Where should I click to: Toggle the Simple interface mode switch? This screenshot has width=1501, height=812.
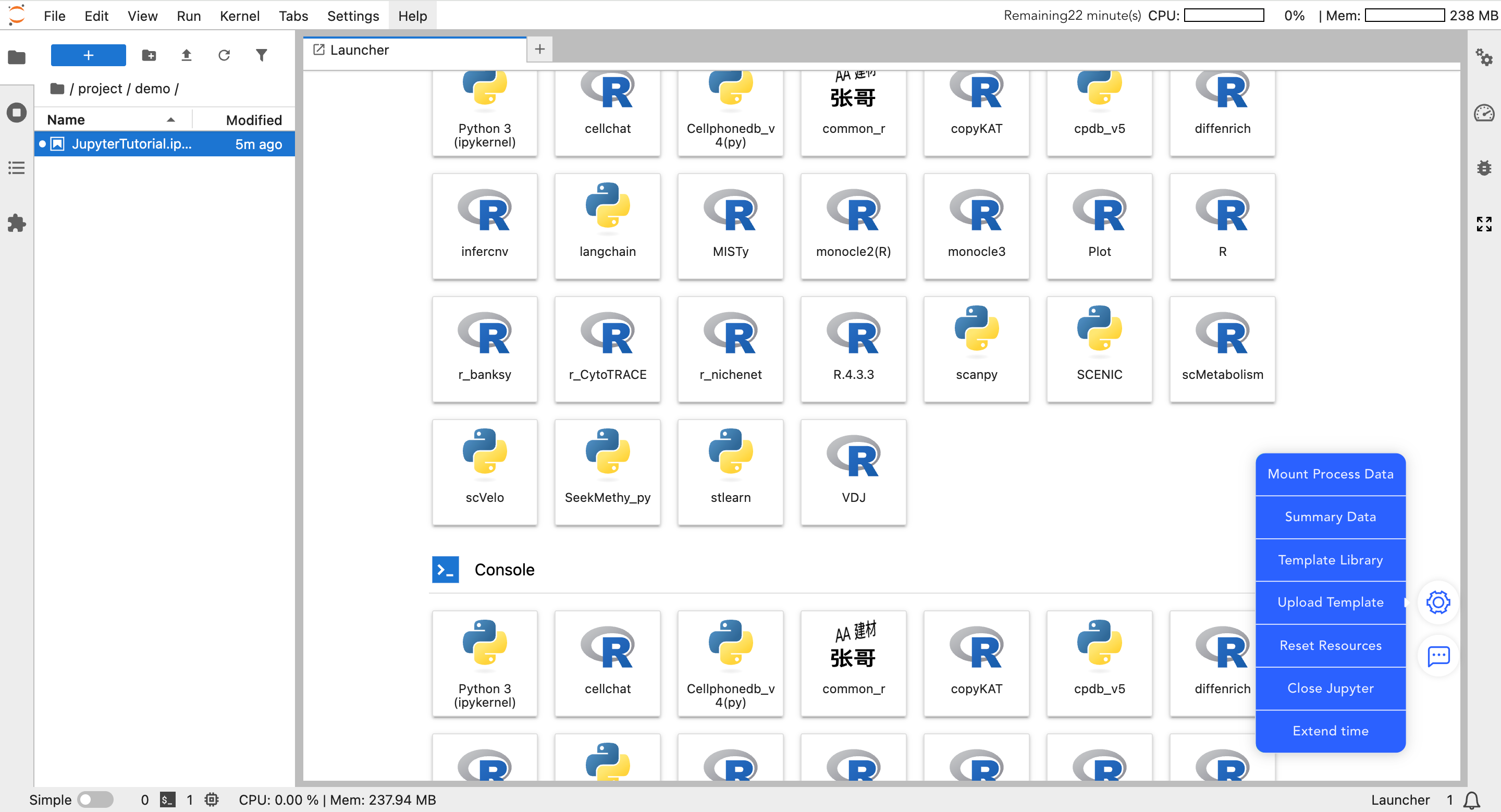point(95,800)
